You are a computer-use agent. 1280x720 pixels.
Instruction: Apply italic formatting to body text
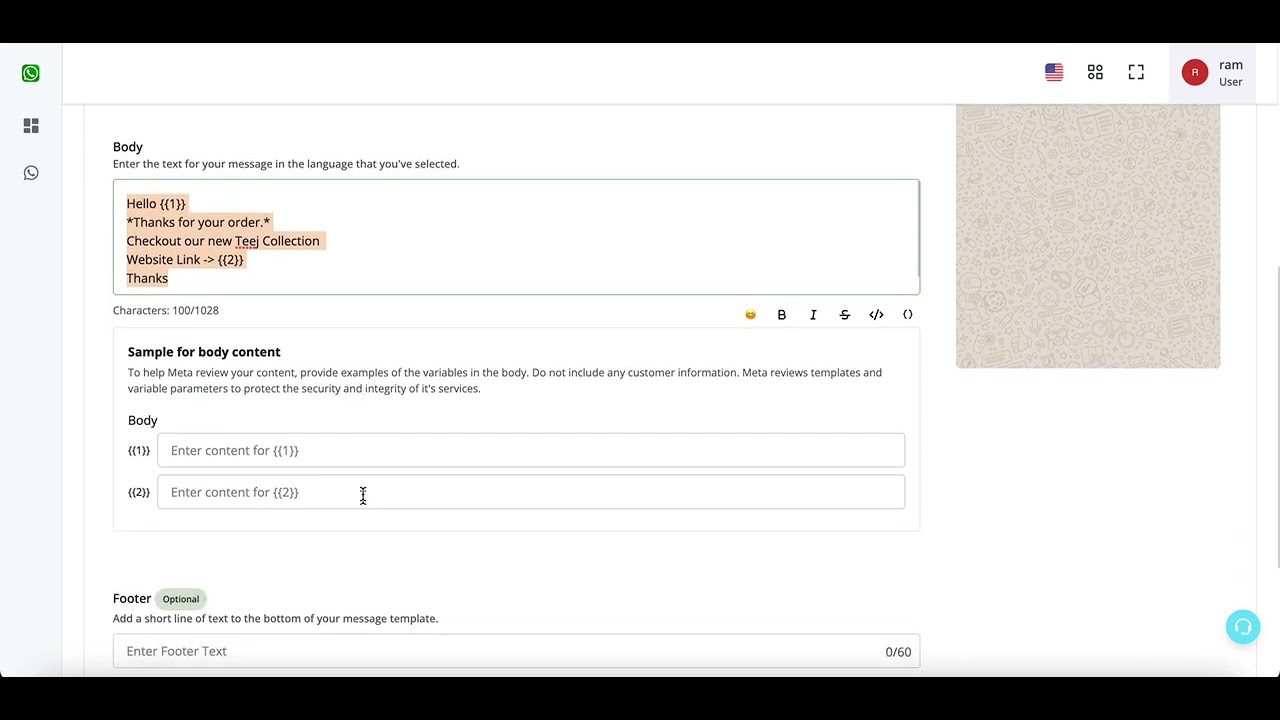pyautogui.click(x=813, y=315)
